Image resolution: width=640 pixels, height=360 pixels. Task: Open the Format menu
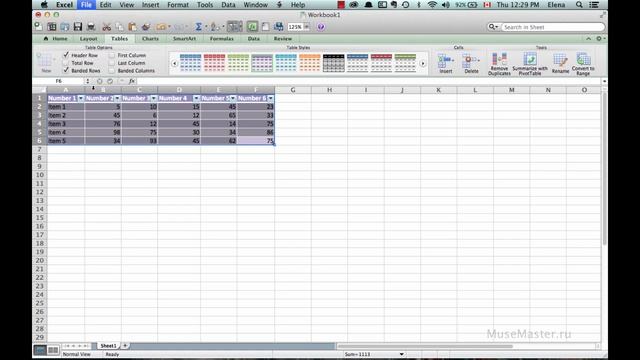pos(178,5)
